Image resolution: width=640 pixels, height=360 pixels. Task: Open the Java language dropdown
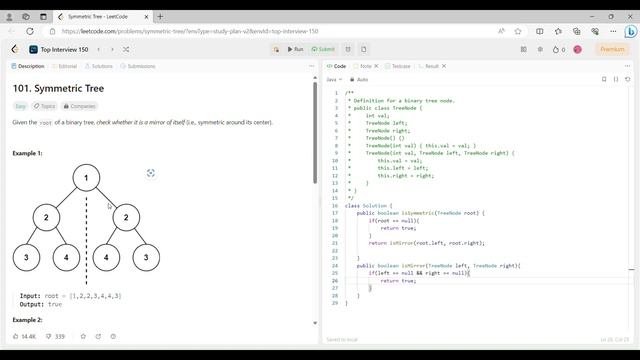coord(334,80)
